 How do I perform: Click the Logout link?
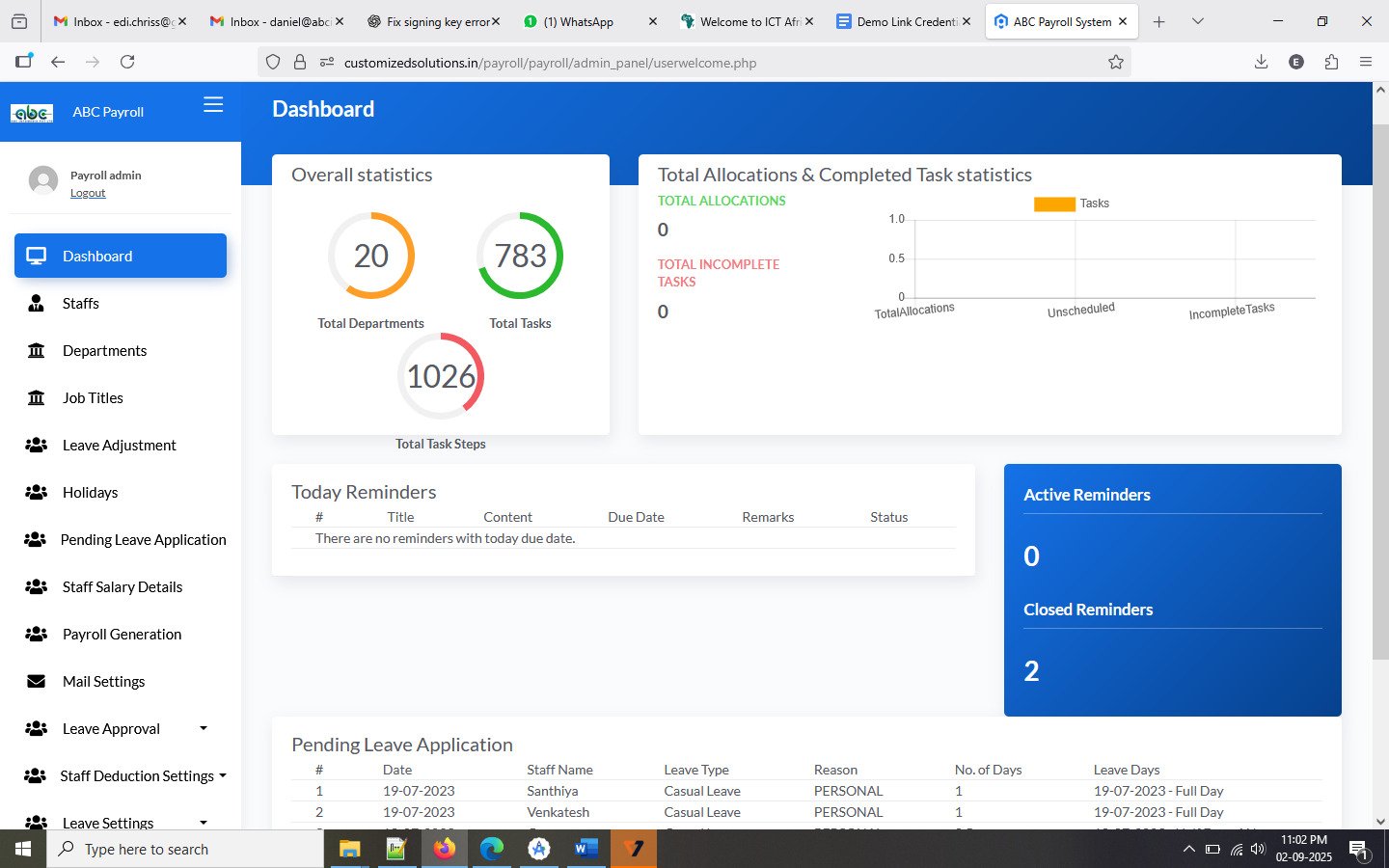pyautogui.click(x=88, y=193)
